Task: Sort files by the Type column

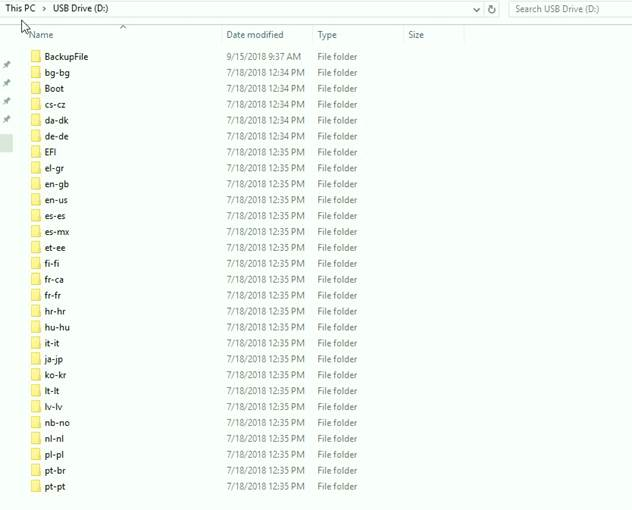Action: [327, 35]
